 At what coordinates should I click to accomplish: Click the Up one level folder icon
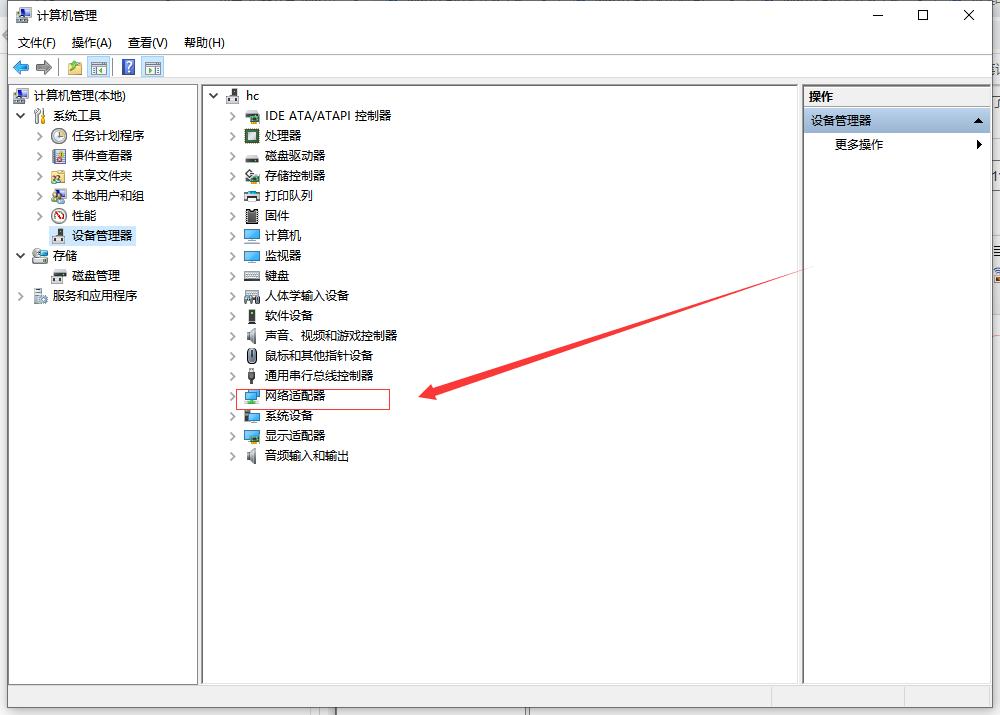(75, 67)
